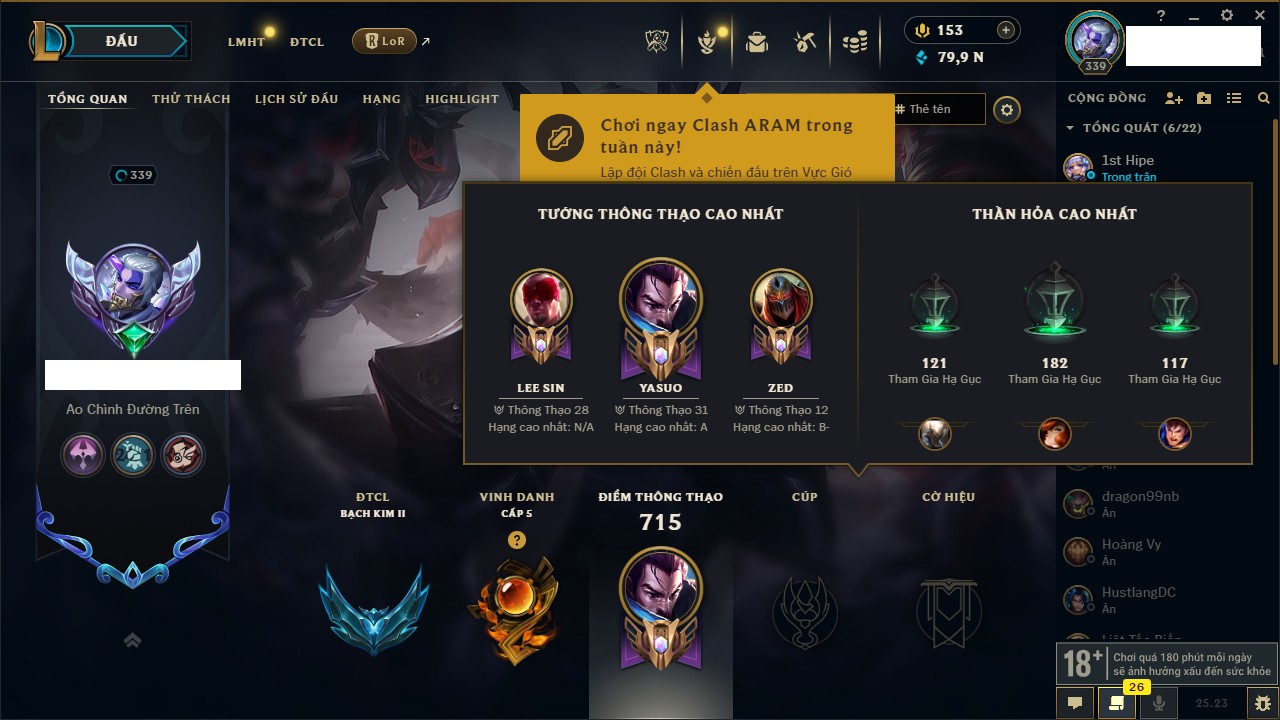Click the plus button to buy RP
Viewport: 1280px width, 720px height.
[x=1006, y=30]
